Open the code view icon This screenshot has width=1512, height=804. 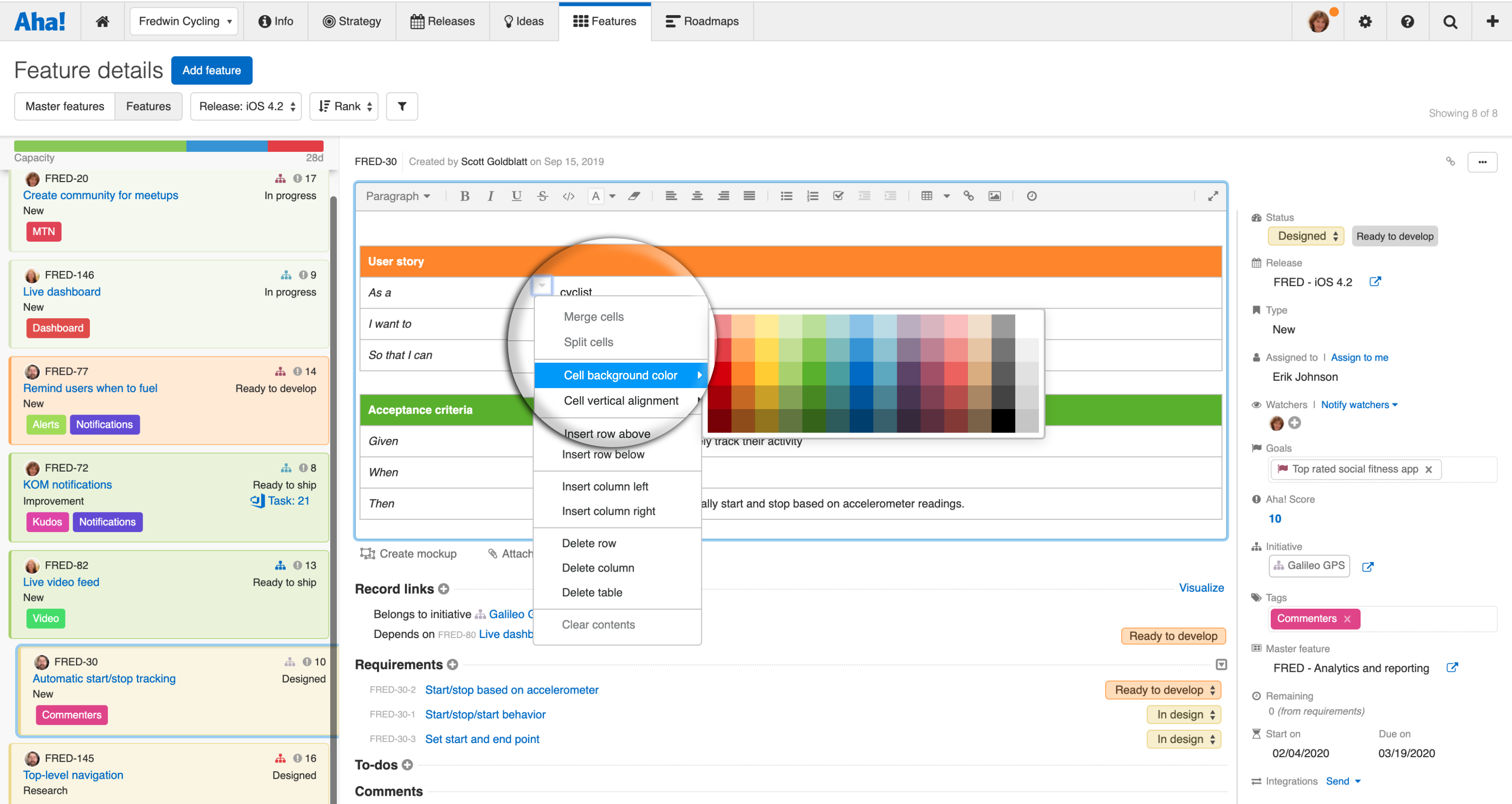(x=568, y=196)
